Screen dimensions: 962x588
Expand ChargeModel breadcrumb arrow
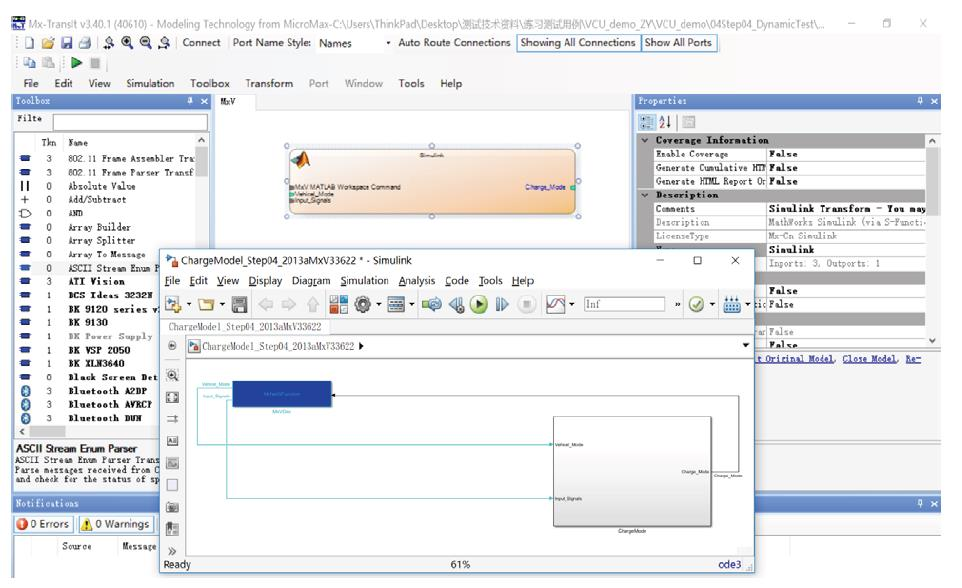361,347
